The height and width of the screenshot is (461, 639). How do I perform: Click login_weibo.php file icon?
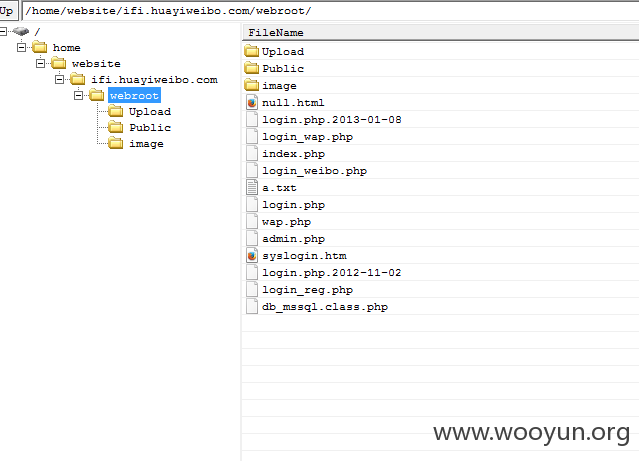(x=252, y=170)
